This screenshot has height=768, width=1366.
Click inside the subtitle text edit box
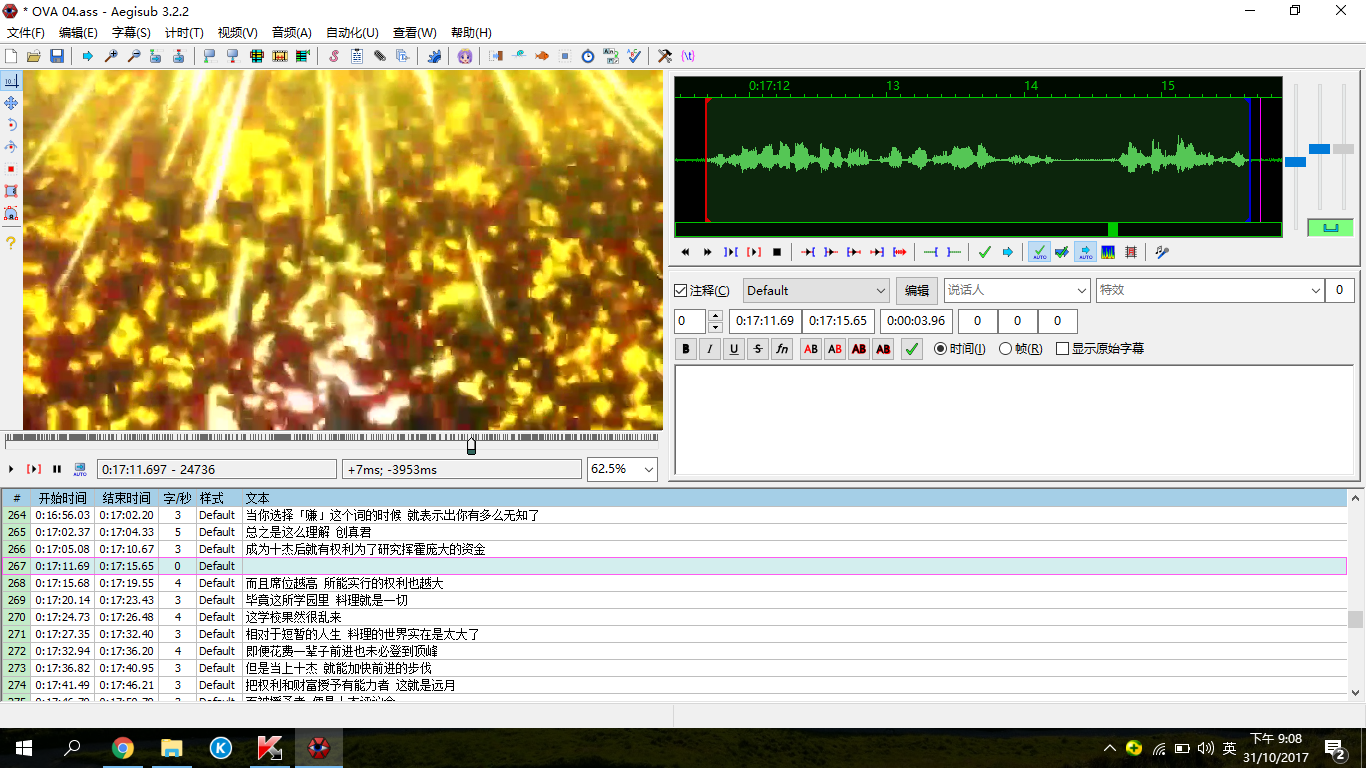pos(1014,420)
